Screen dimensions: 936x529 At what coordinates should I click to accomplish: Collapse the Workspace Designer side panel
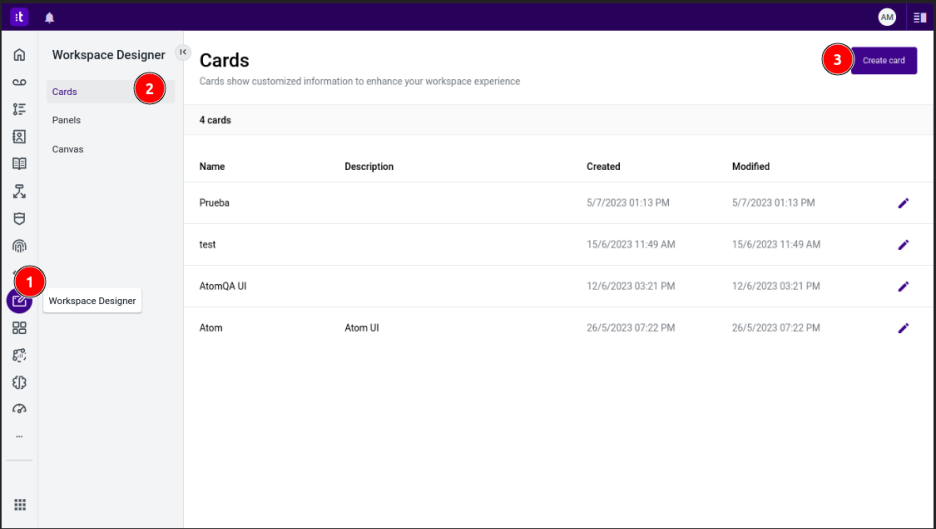pyautogui.click(x=182, y=52)
